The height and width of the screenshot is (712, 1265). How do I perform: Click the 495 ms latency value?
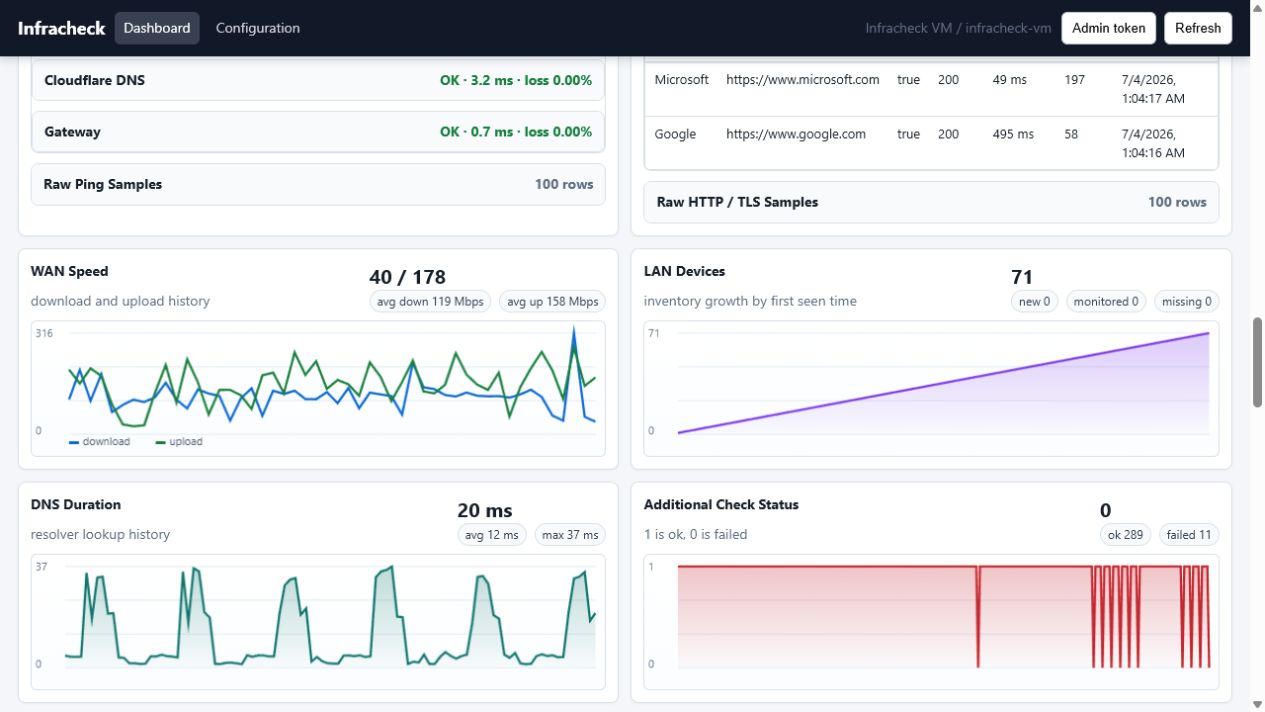pyautogui.click(x=1013, y=134)
